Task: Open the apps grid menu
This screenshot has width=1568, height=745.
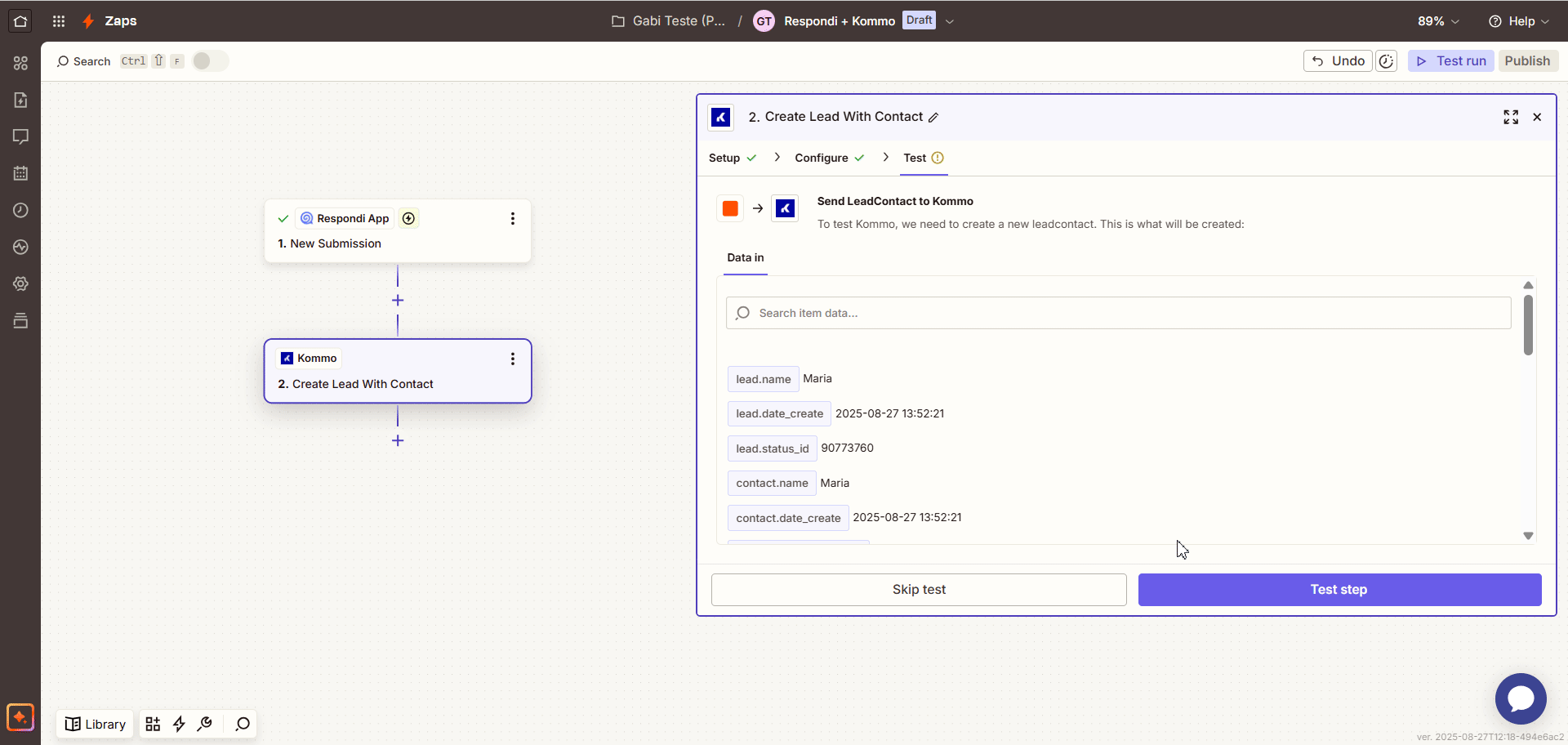Action: pyautogui.click(x=59, y=21)
